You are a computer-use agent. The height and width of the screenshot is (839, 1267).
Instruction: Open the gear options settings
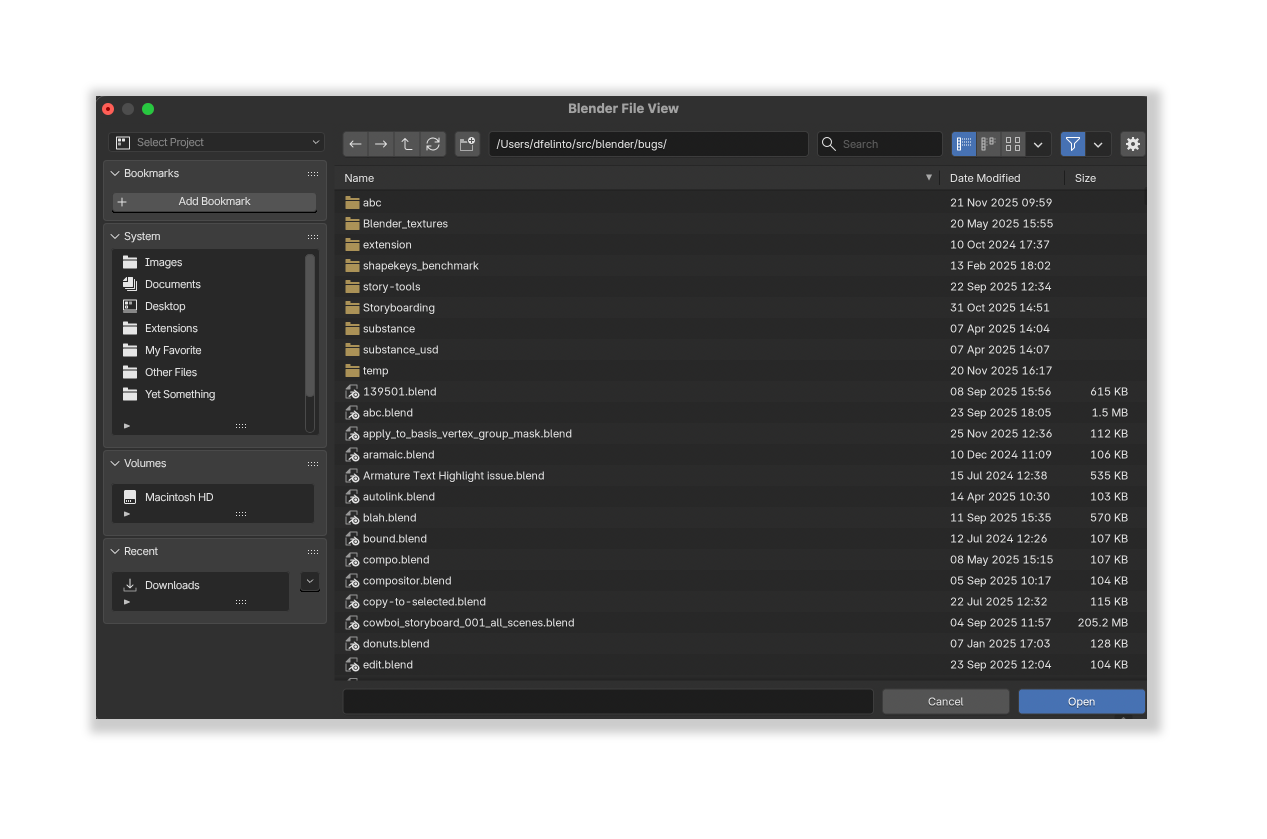coord(1133,144)
